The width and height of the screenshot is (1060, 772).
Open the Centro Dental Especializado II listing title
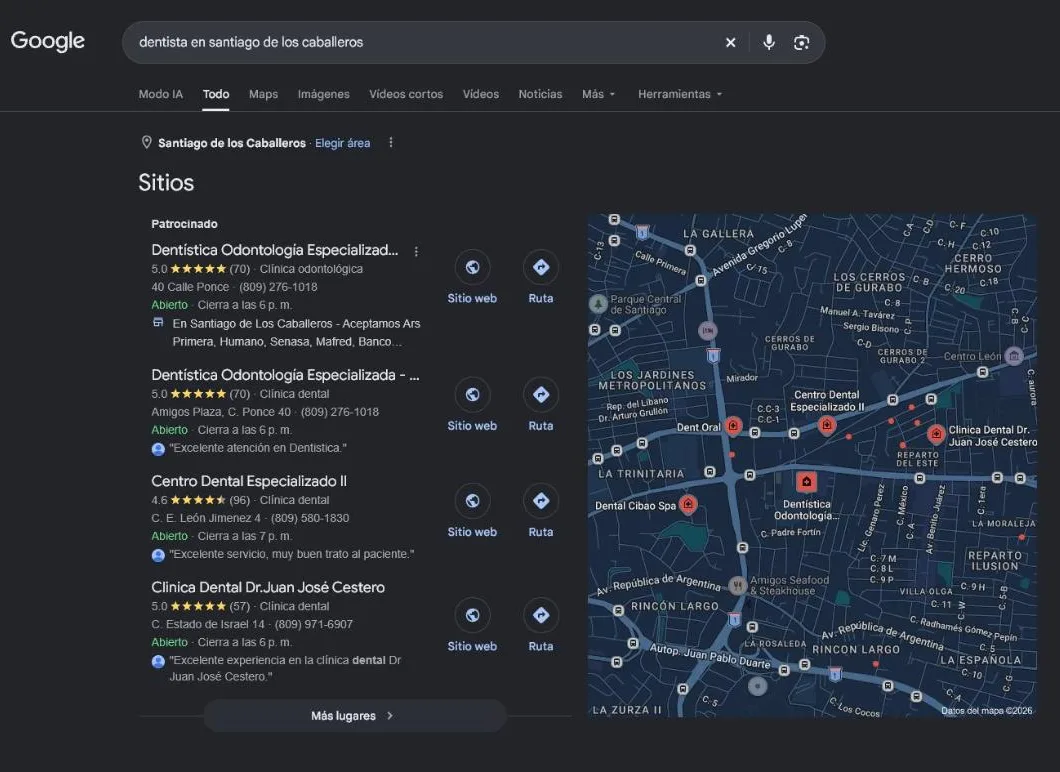tap(249, 481)
